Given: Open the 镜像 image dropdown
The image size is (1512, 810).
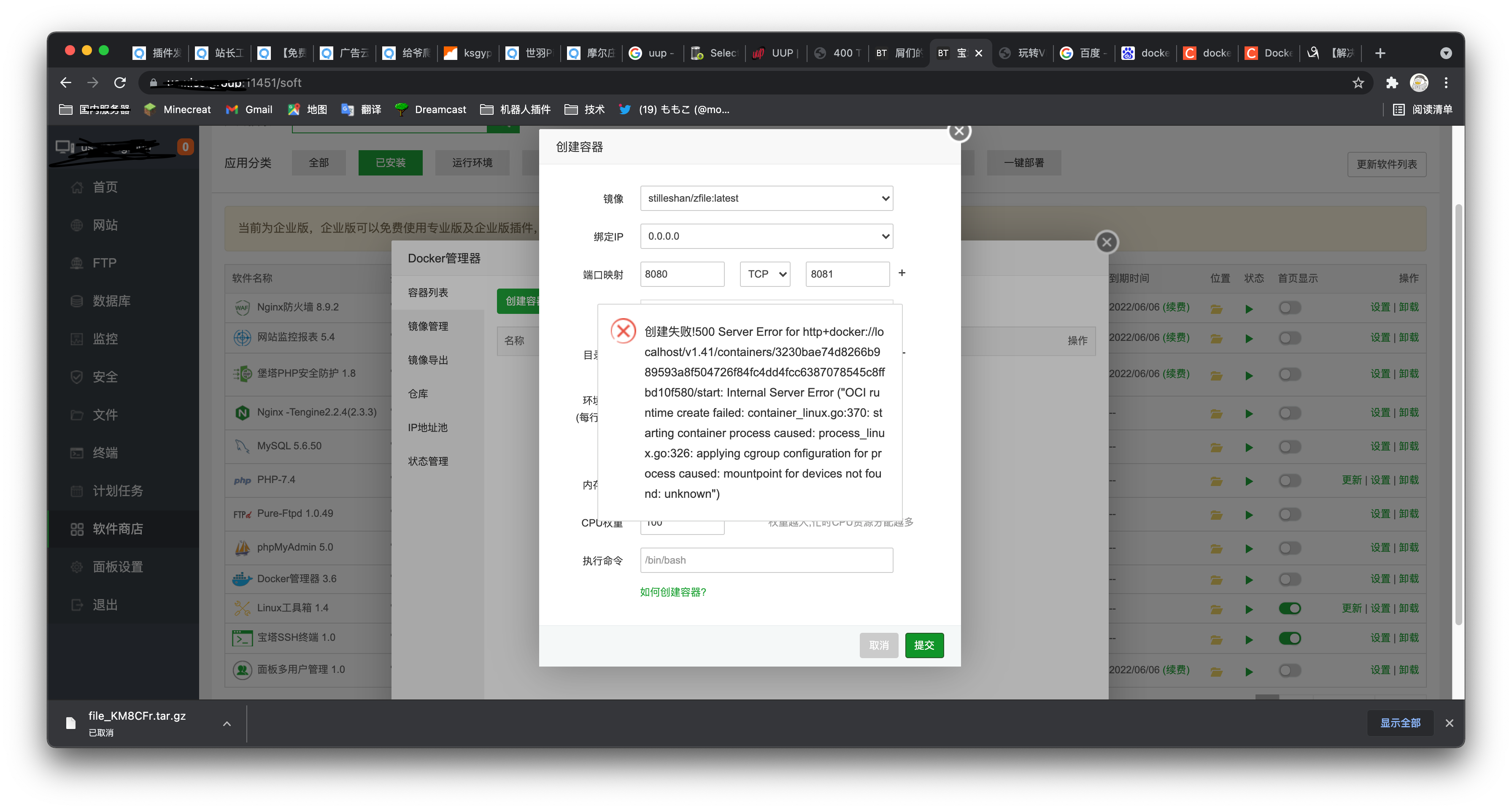Looking at the screenshot, I should pos(766,198).
